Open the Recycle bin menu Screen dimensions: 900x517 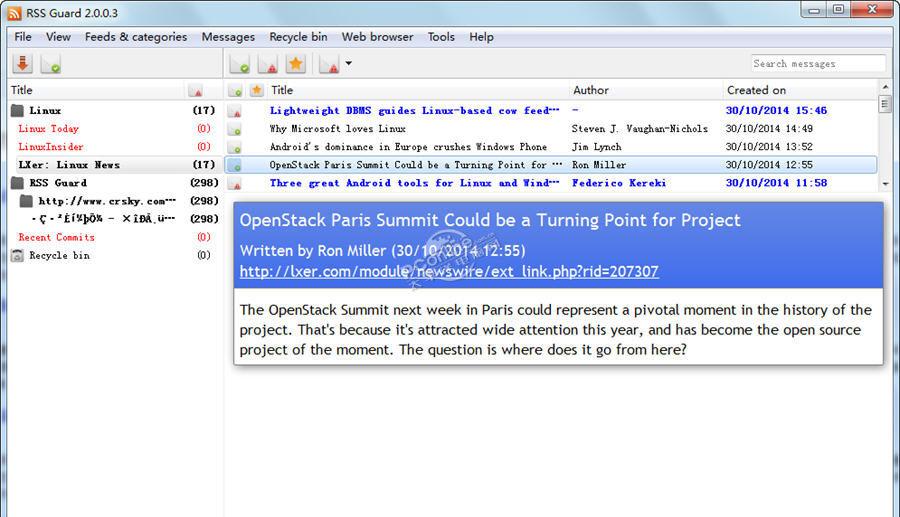pyautogui.click(x=298, y=37)
